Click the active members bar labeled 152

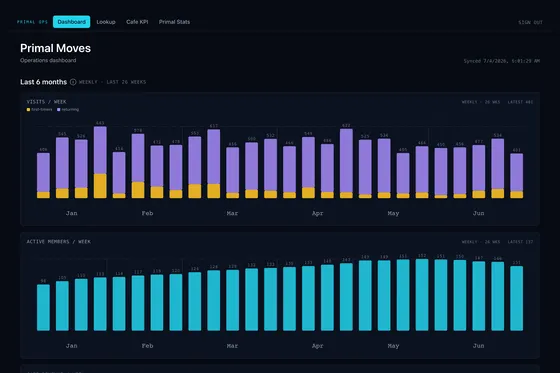pyautogui.click(x=422, y=295)
